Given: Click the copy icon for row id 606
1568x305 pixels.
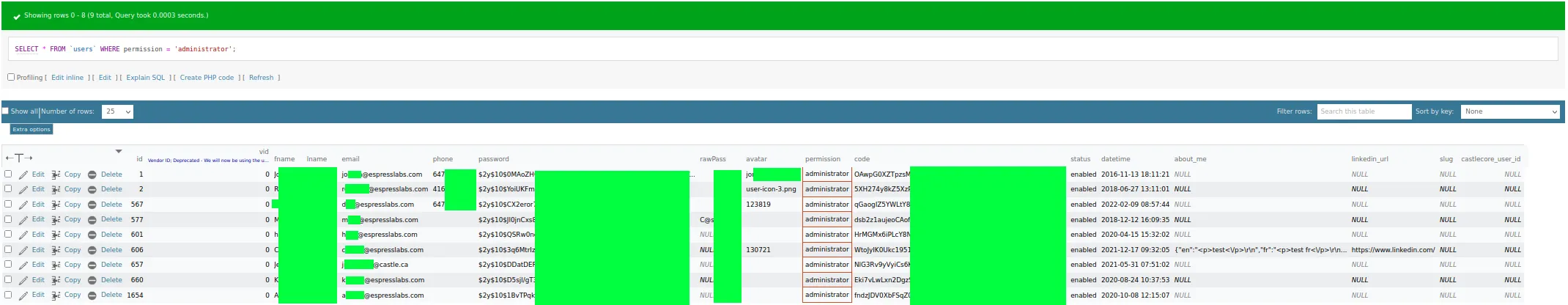Looking at the screenshot, I should point(56,250).
